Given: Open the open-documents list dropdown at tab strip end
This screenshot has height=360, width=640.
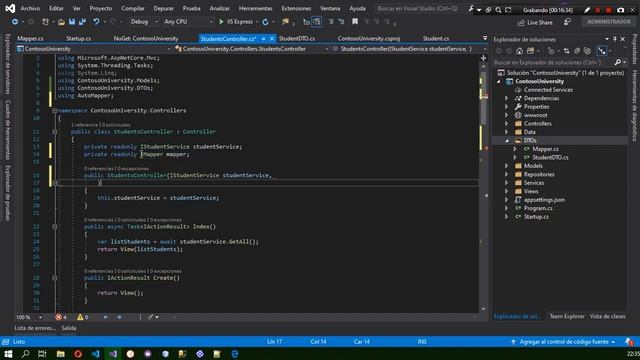Looking at the screenshot, I should coord(485,38).
